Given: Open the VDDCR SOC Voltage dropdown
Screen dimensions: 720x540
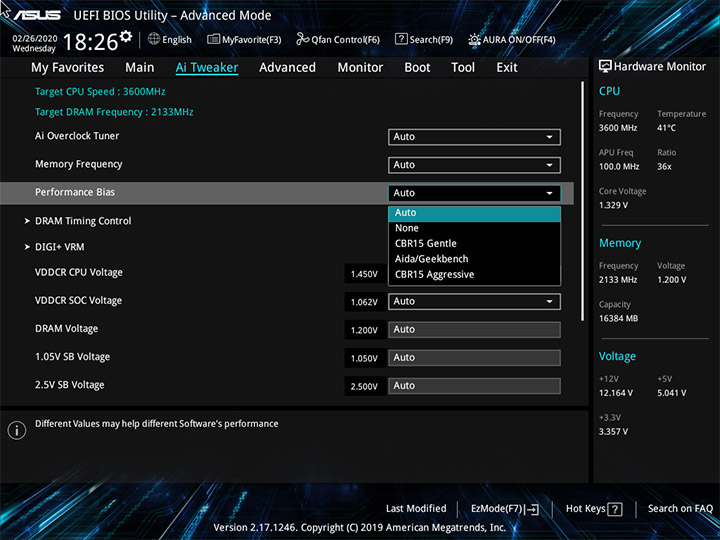Looking at the screenshot, I should click(x=474, y=301).
